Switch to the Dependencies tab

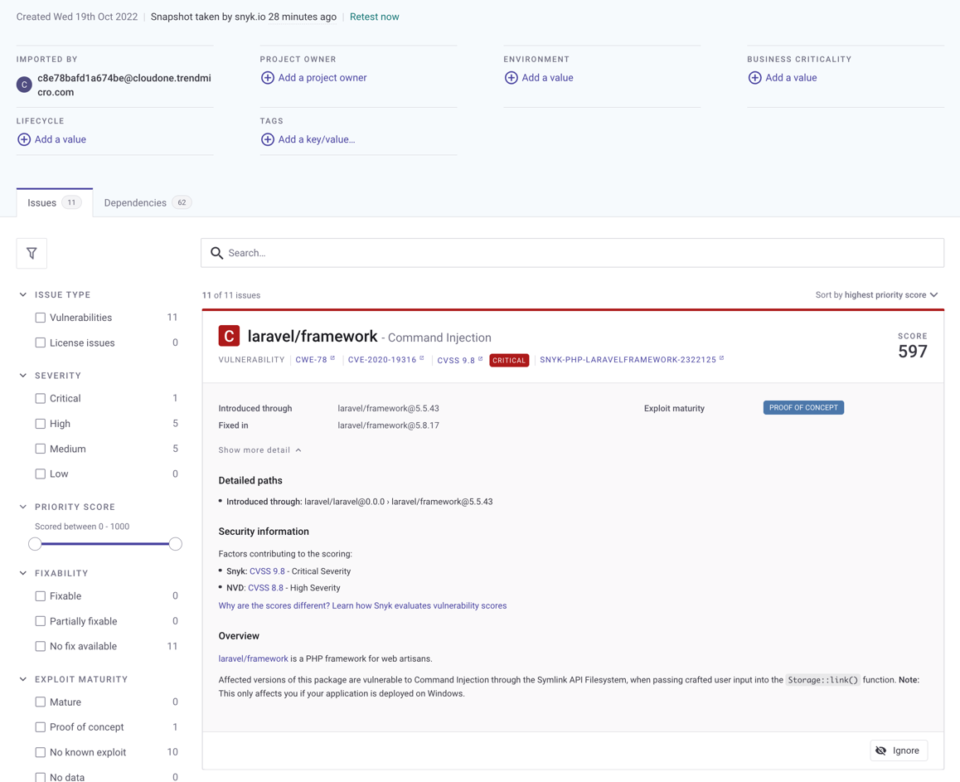pyautogui.click(x=147, y=203)
